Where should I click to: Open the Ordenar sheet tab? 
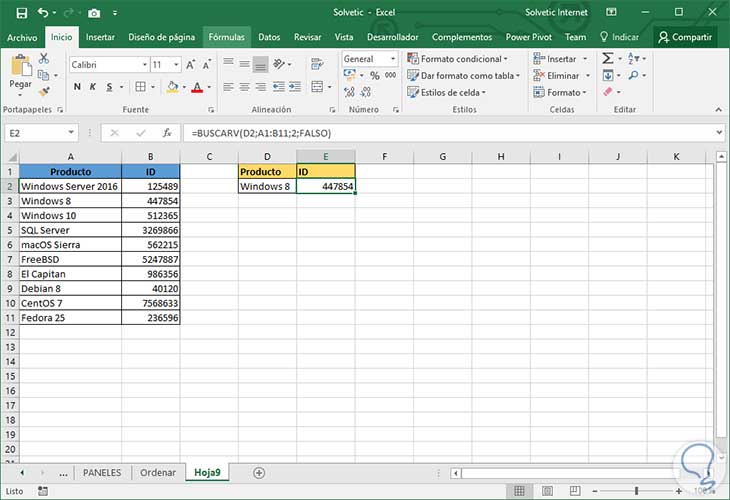point(158,473)
